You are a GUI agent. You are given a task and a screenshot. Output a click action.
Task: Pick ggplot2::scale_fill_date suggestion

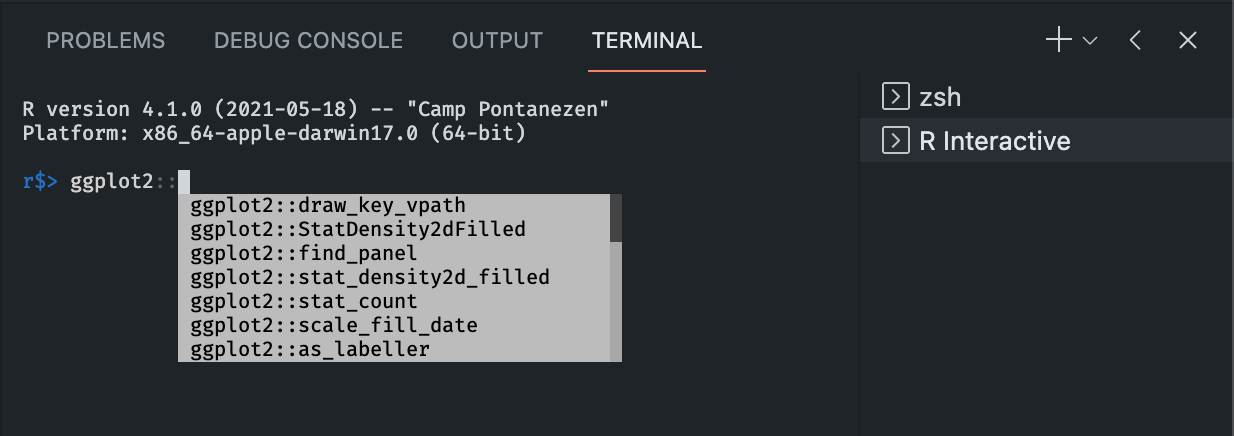point(394,326)
